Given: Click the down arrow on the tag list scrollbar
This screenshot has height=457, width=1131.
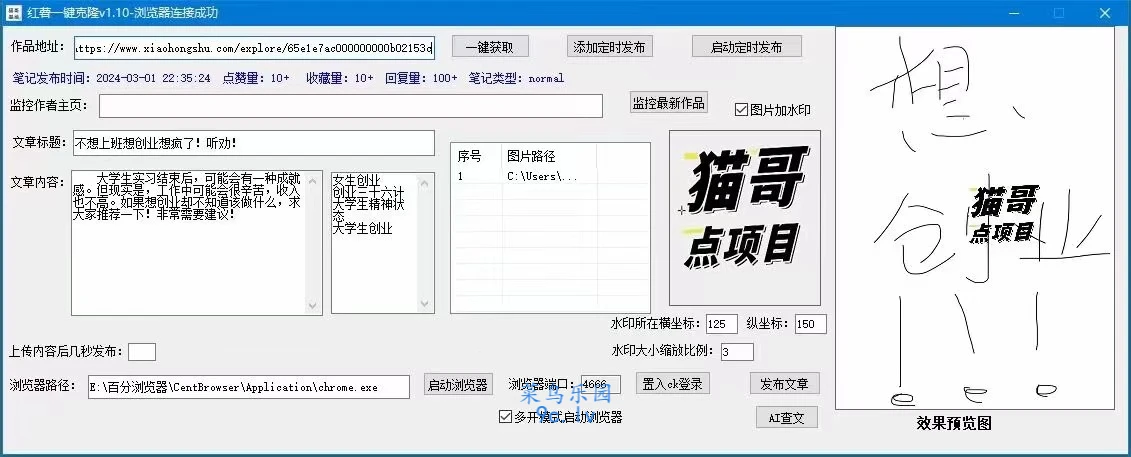Looking at the screenshot, I should (x=426, y=305).
